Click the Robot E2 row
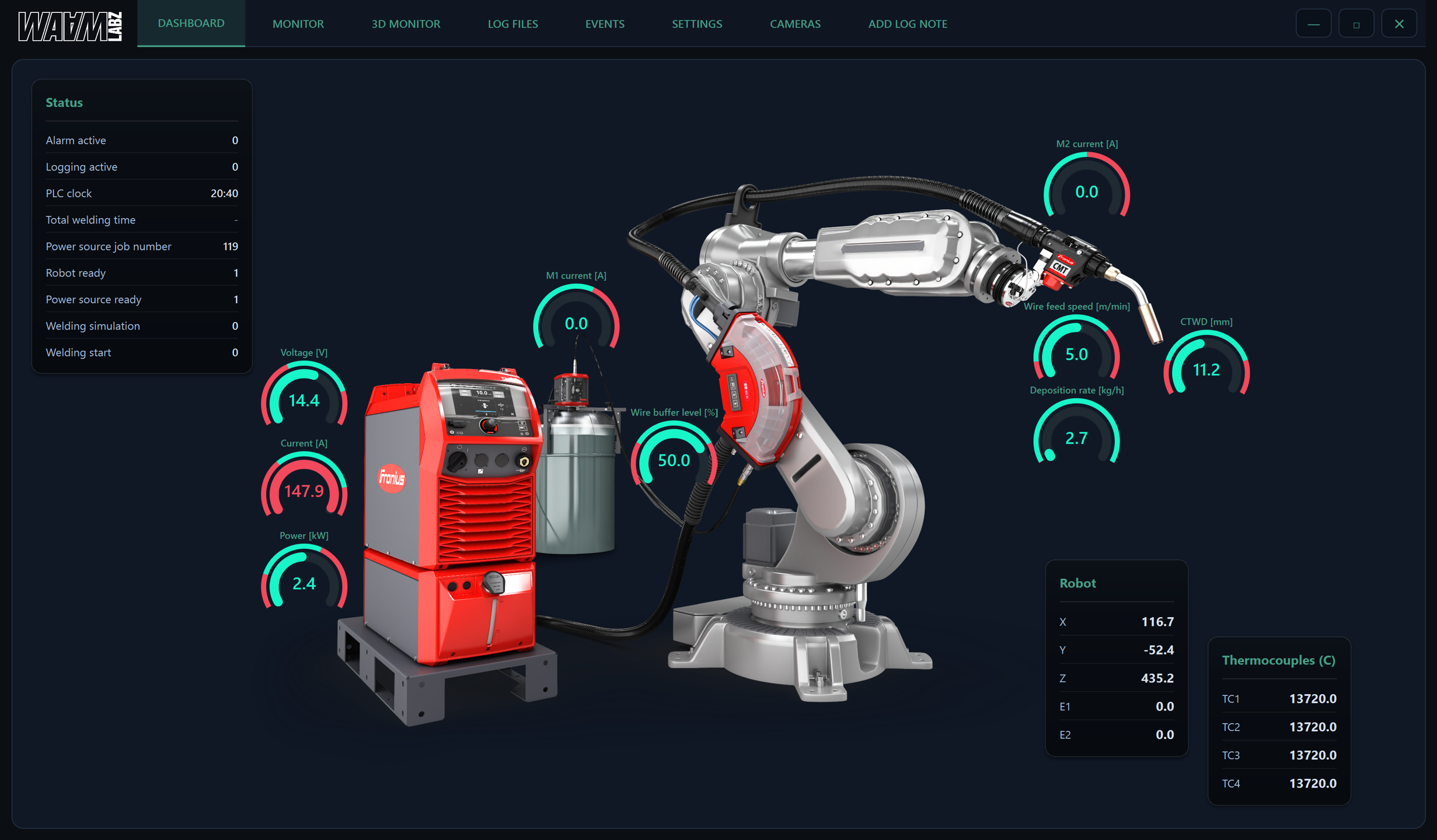This screenshot has height=840, width=1437. (1117, 734)
